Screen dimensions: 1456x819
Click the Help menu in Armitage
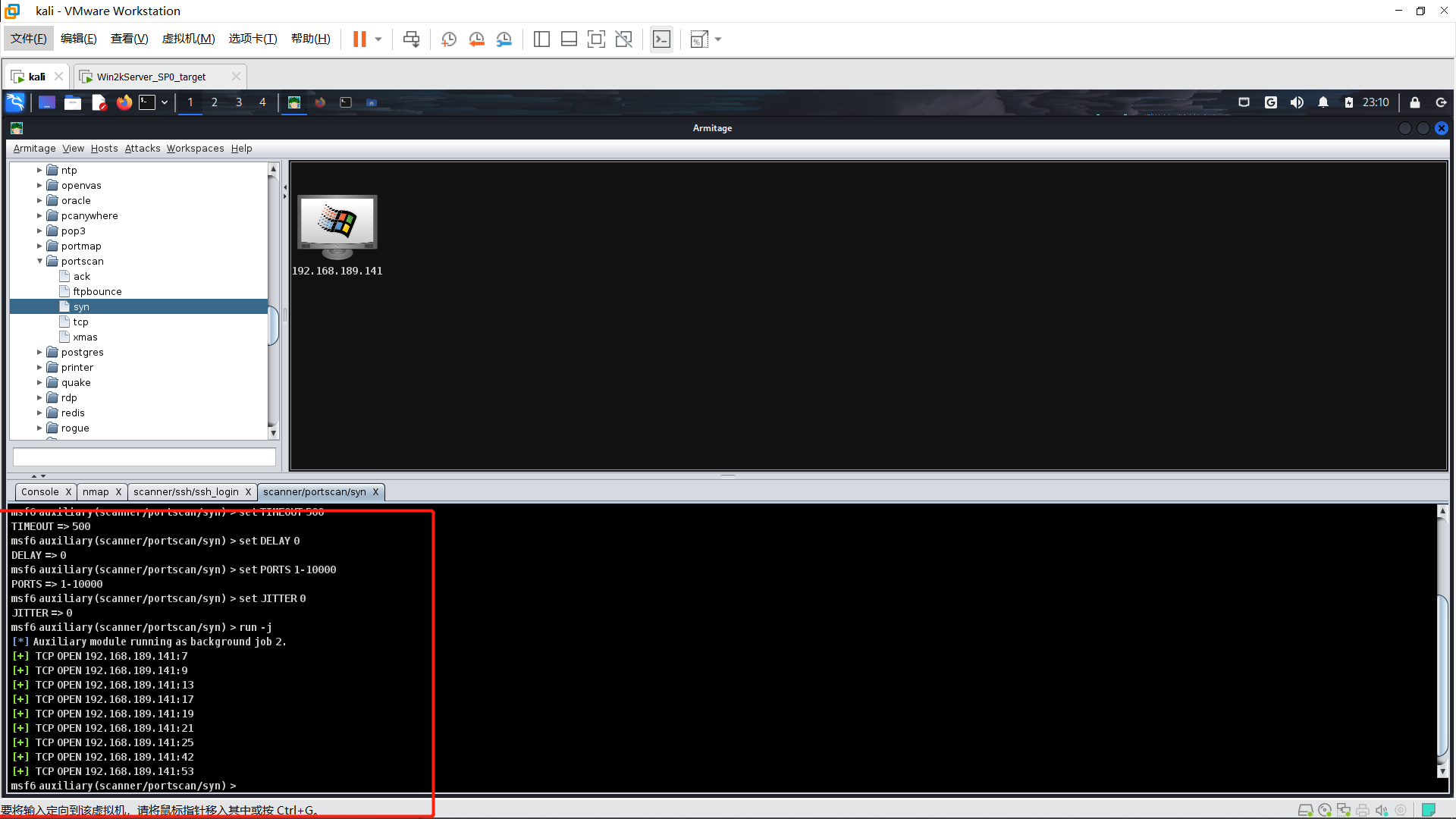click(x=241, y=148)
